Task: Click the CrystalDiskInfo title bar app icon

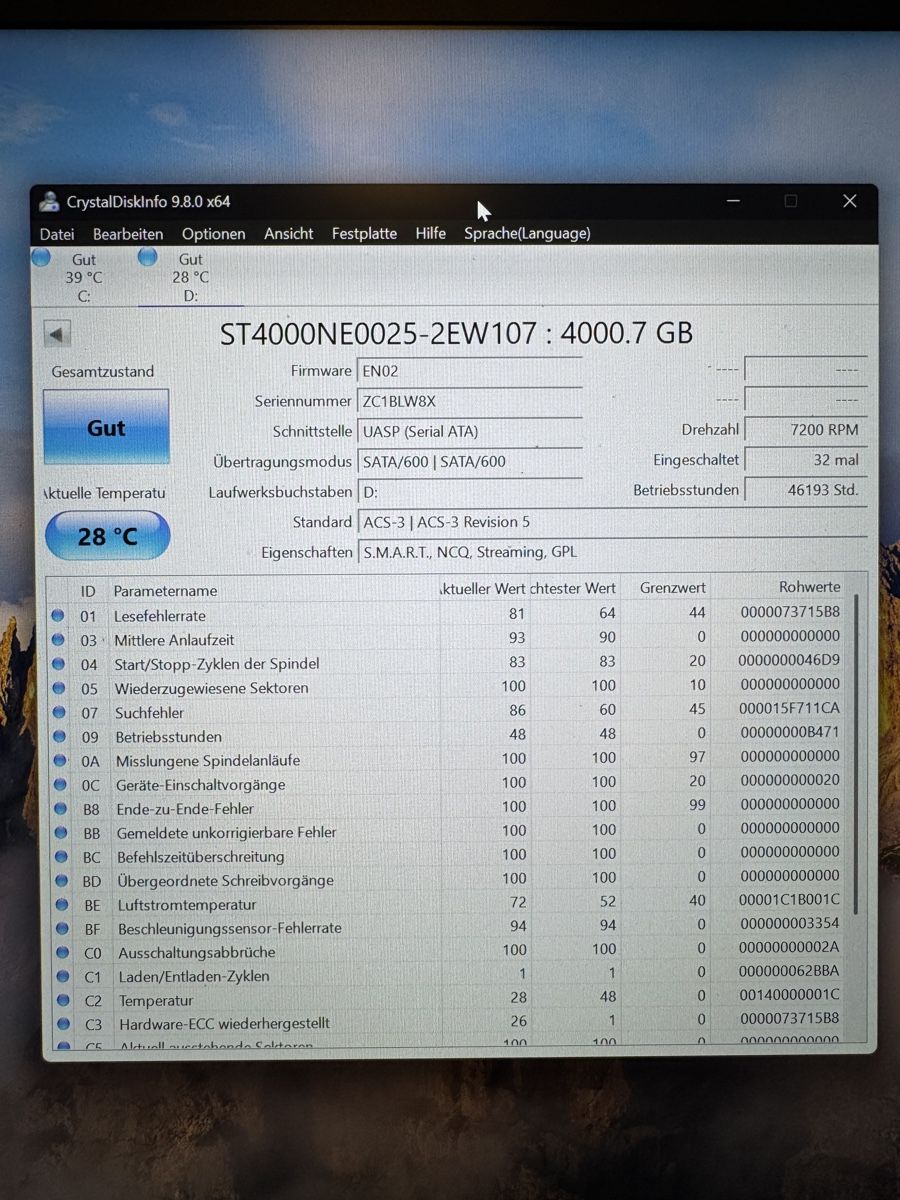Action: click(x=49, y=201)
